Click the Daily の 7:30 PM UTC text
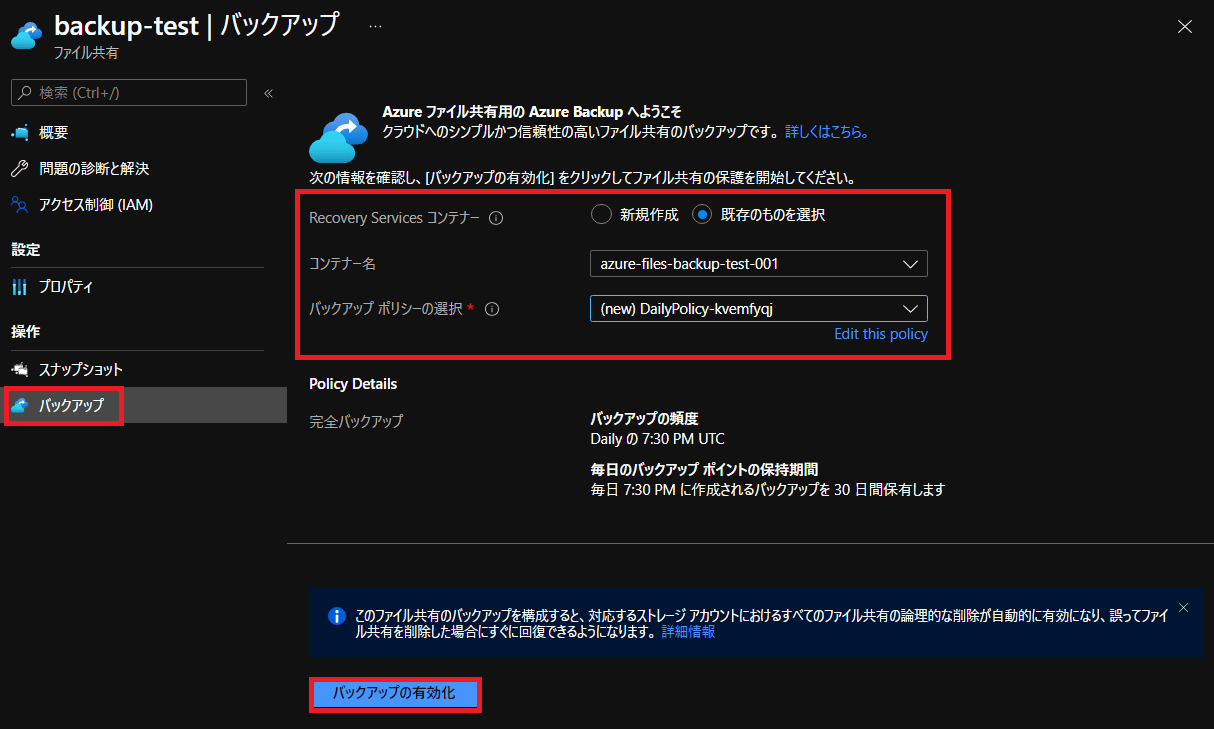The width and height of the screenshot is (1214, 729). pyautogui.click(x=658, y=439)
